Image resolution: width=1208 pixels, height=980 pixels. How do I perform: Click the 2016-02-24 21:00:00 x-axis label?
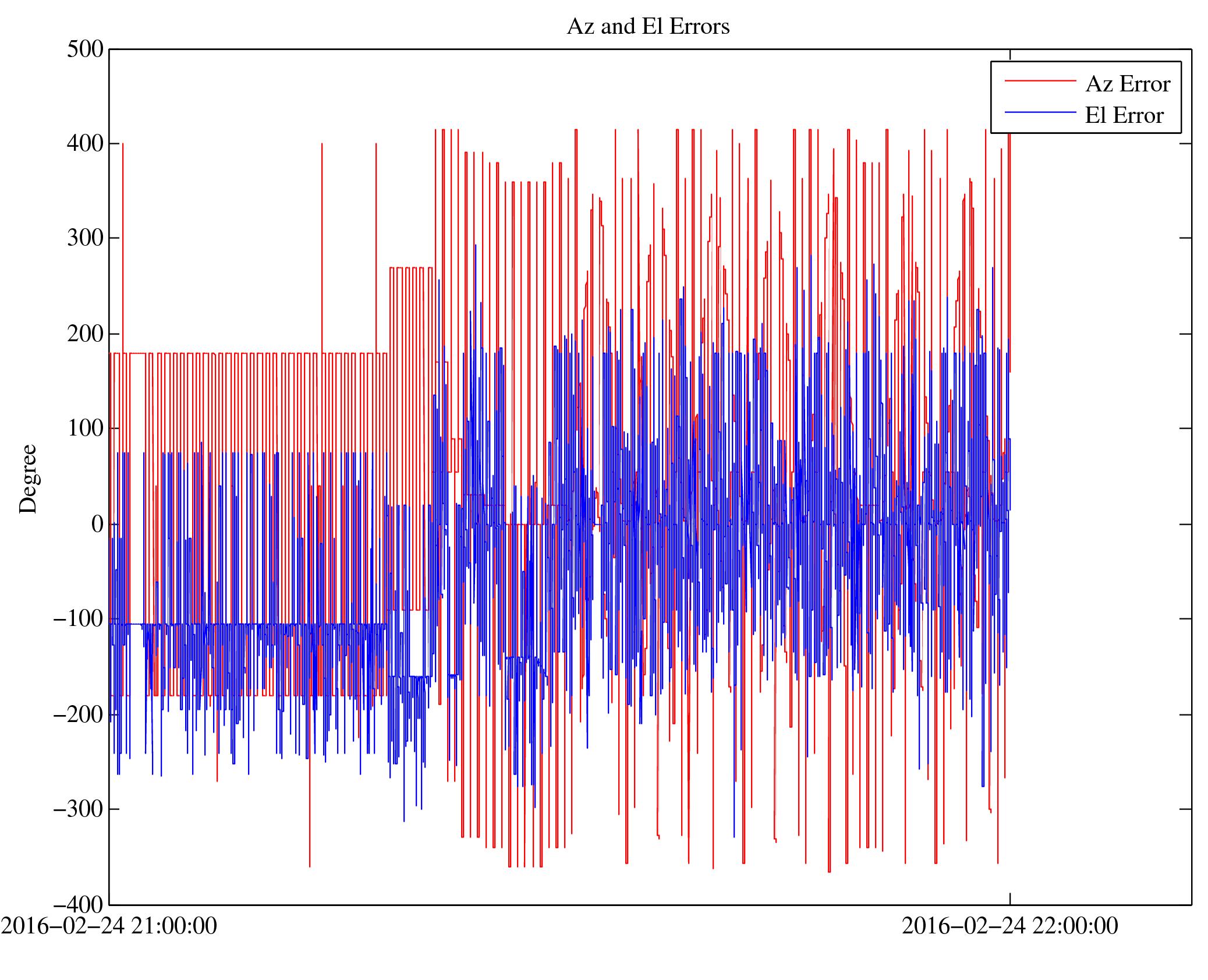[109, 926]
